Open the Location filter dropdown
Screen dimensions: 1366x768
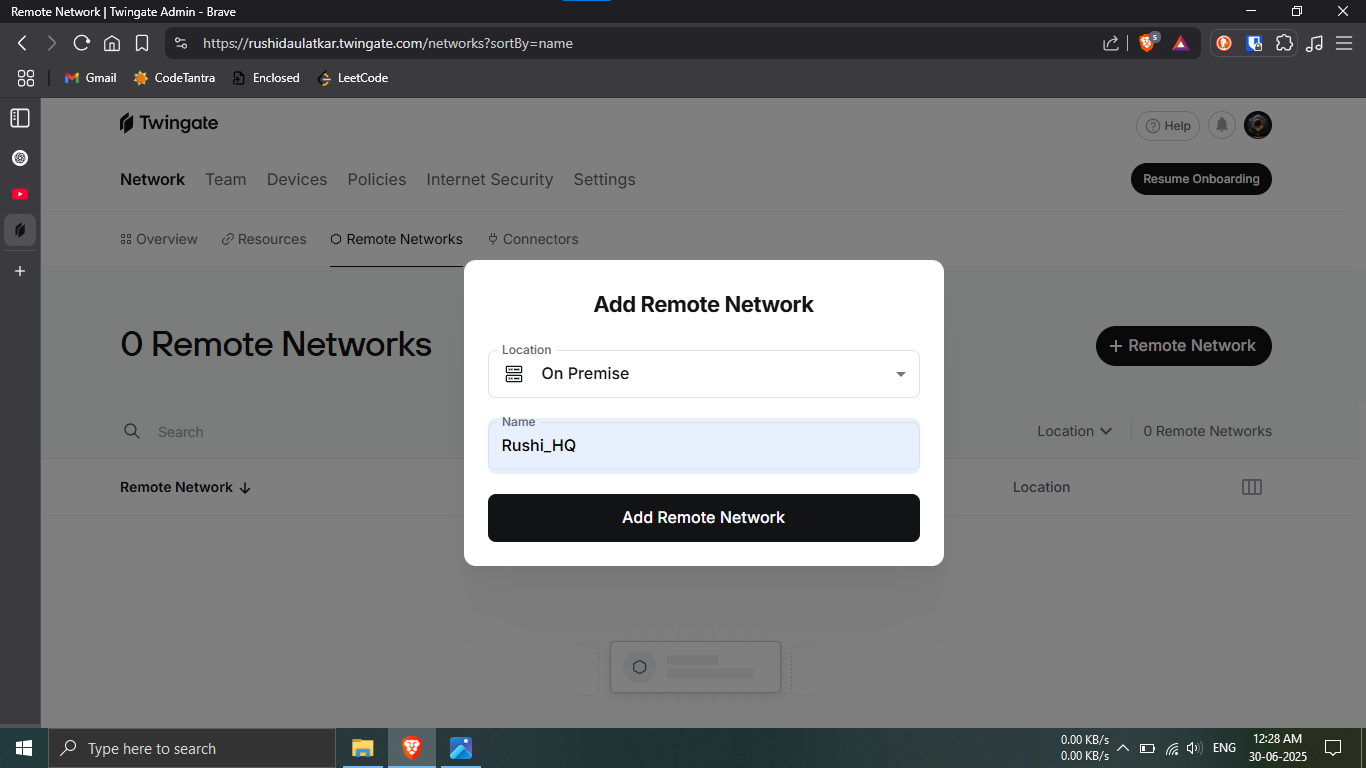(1074, 431)
